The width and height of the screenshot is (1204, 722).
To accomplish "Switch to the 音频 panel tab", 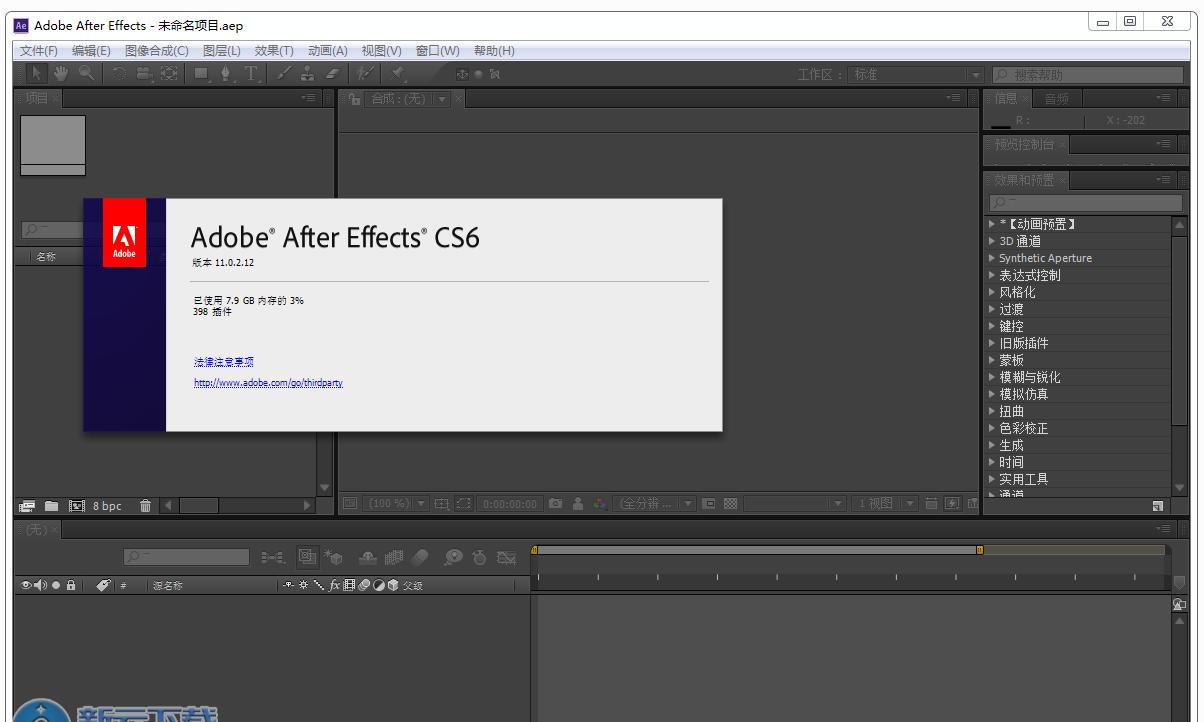I will point(1057,98).
